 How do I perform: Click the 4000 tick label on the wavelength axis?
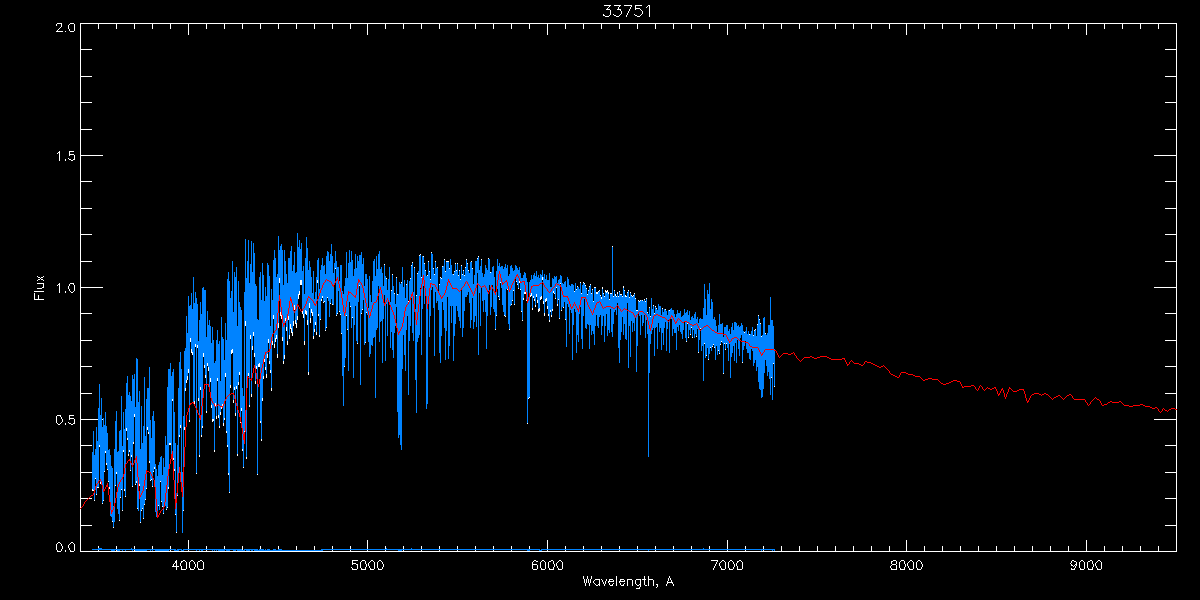coord(188,564)
